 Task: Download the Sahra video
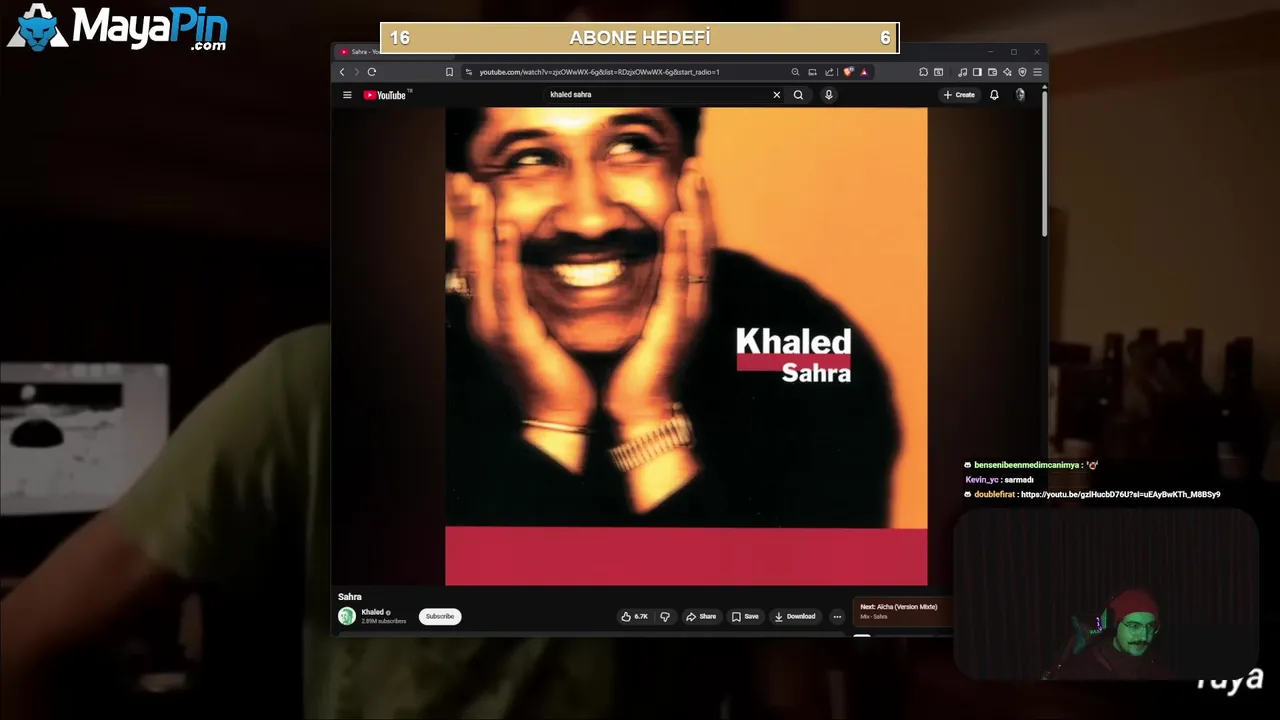point(795,616)
